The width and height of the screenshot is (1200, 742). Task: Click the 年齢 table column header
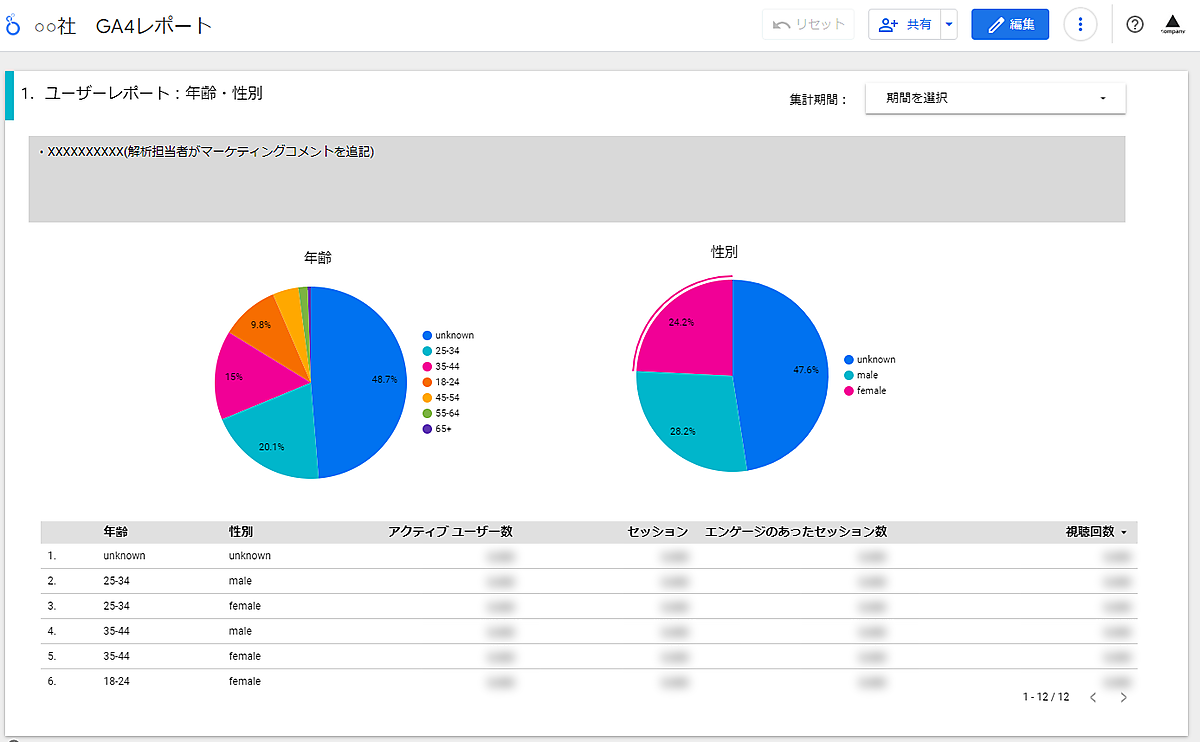[x=115, y=532]
